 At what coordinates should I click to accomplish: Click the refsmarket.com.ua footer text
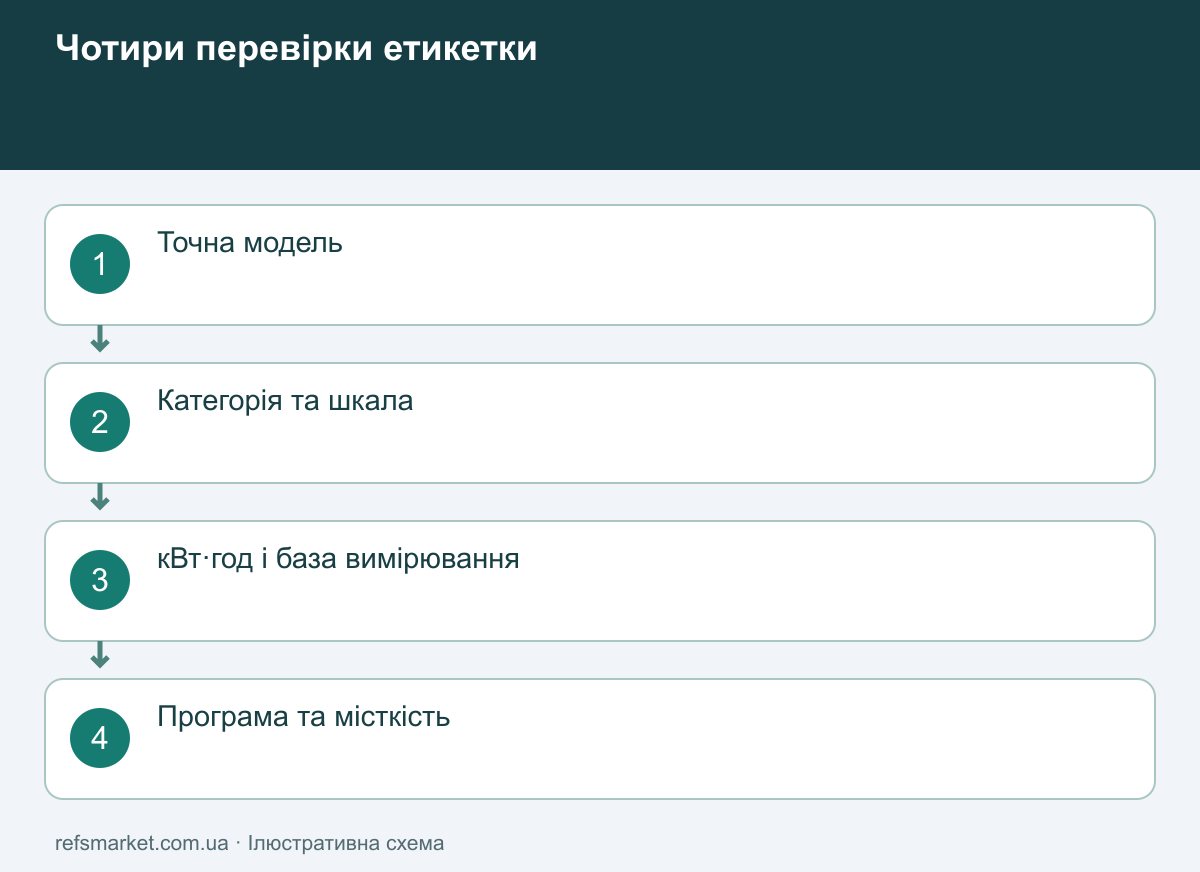[142, 843]
